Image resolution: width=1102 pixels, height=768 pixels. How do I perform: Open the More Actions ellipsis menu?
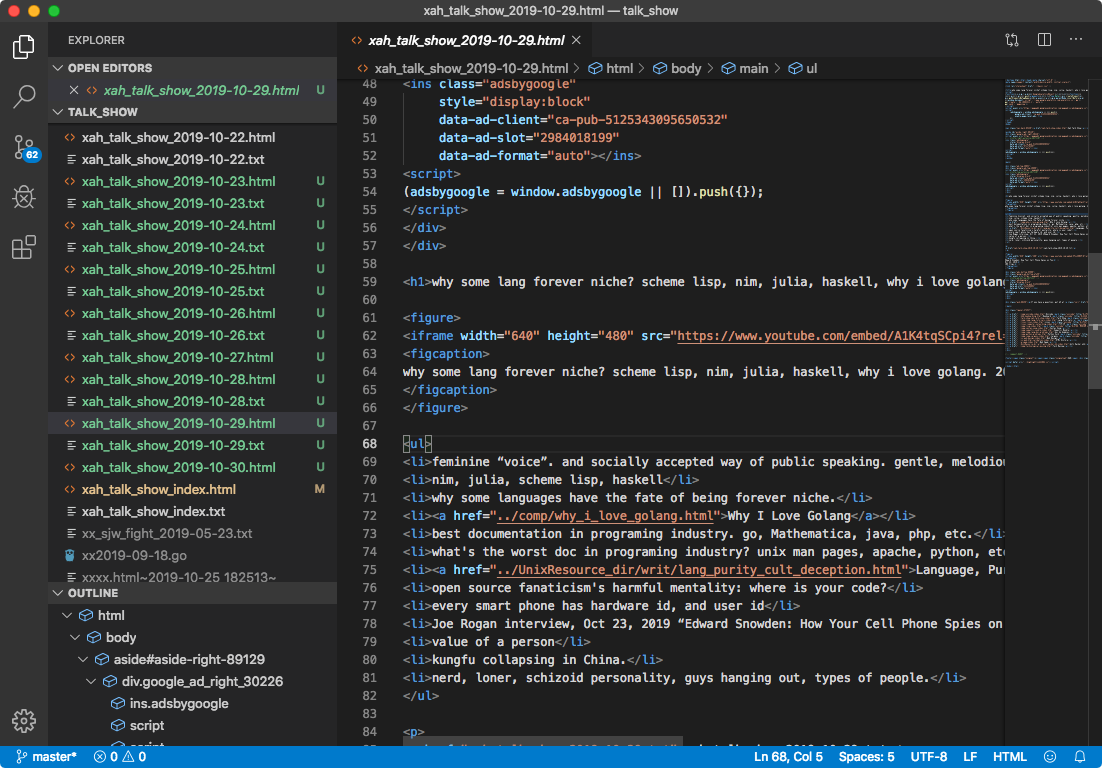click(x=1076, y=40)
